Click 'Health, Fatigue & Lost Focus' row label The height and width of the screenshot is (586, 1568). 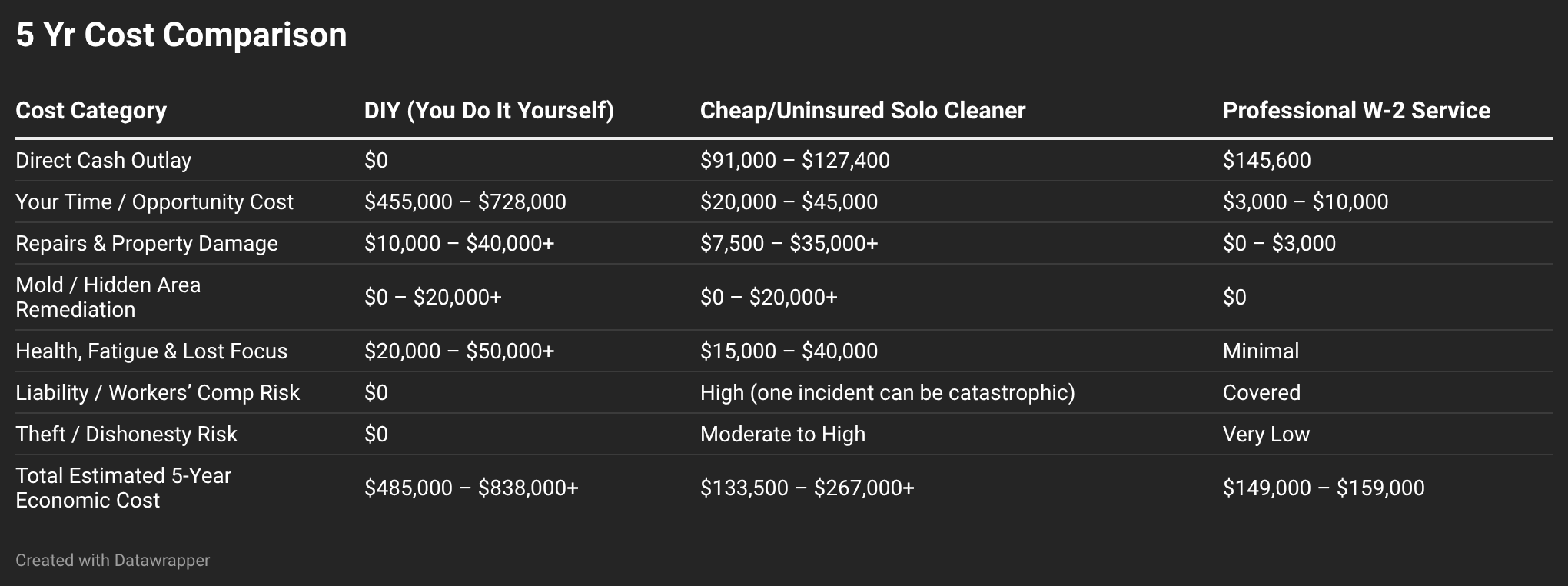[x=151, y=351]
